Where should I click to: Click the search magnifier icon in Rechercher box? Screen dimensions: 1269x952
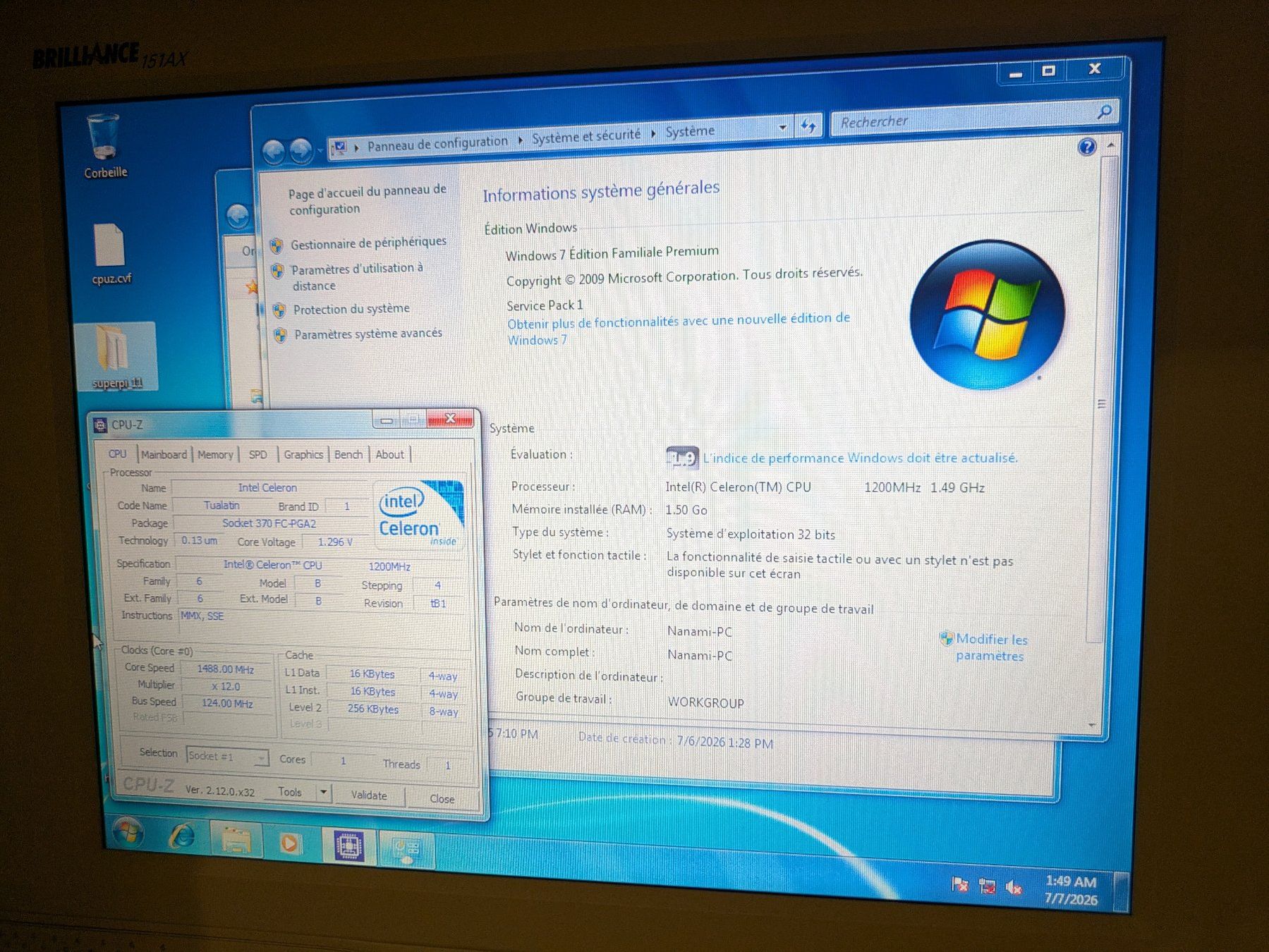1104,111
